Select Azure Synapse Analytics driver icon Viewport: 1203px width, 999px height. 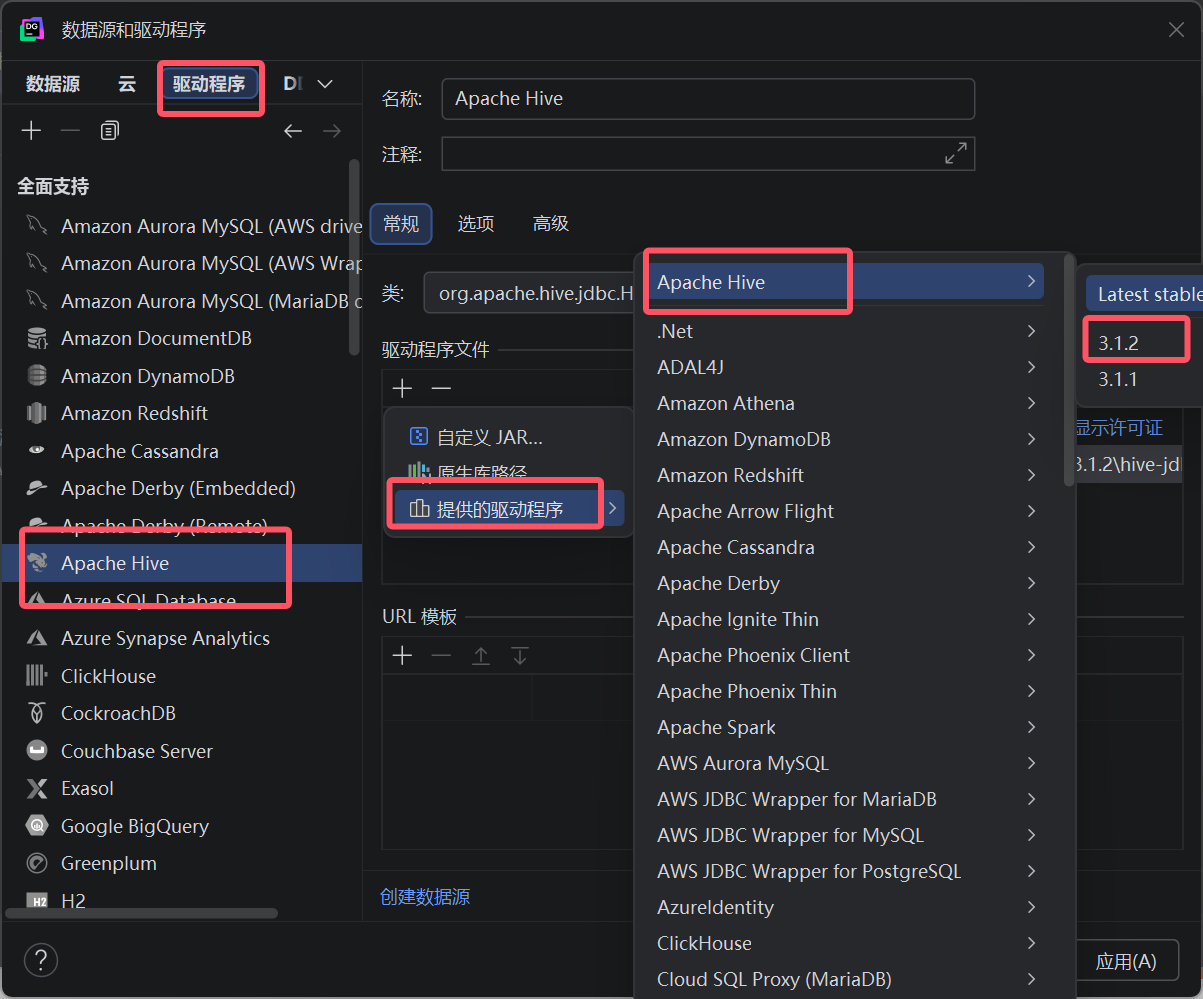pos(37,638)
